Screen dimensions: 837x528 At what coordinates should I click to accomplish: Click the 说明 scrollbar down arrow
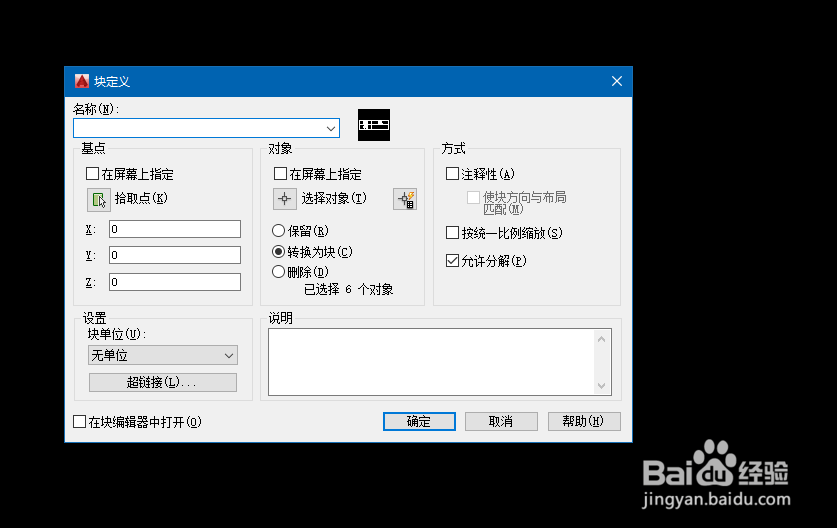pos(602,386)
